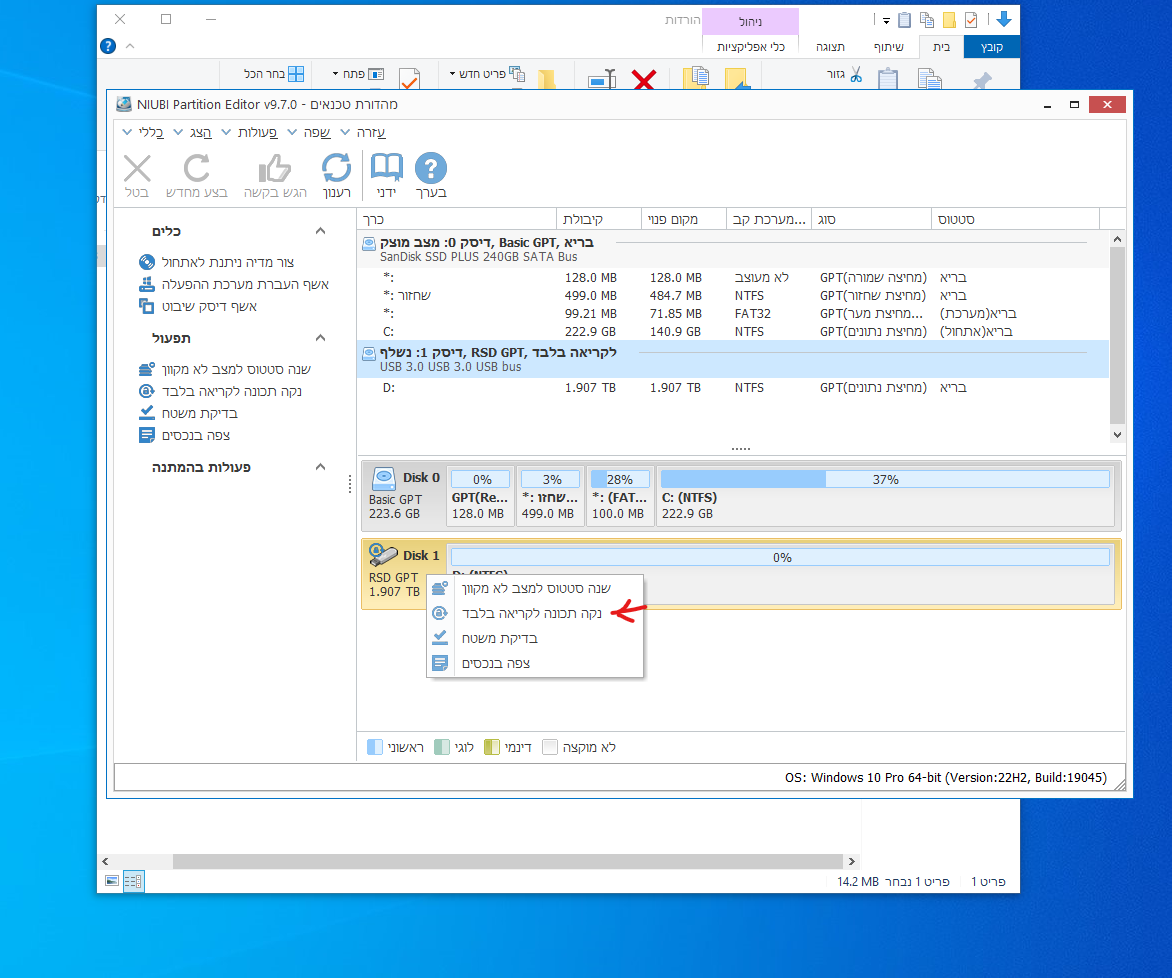Open the הצג view menu dropdown
This screenshot has height=978, width=1172.
pos(193,132)
